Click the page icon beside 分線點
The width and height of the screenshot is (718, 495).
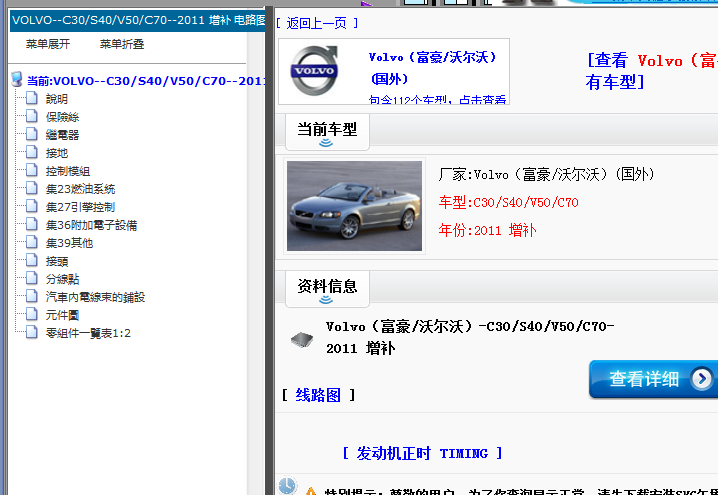tap(32, 278)
